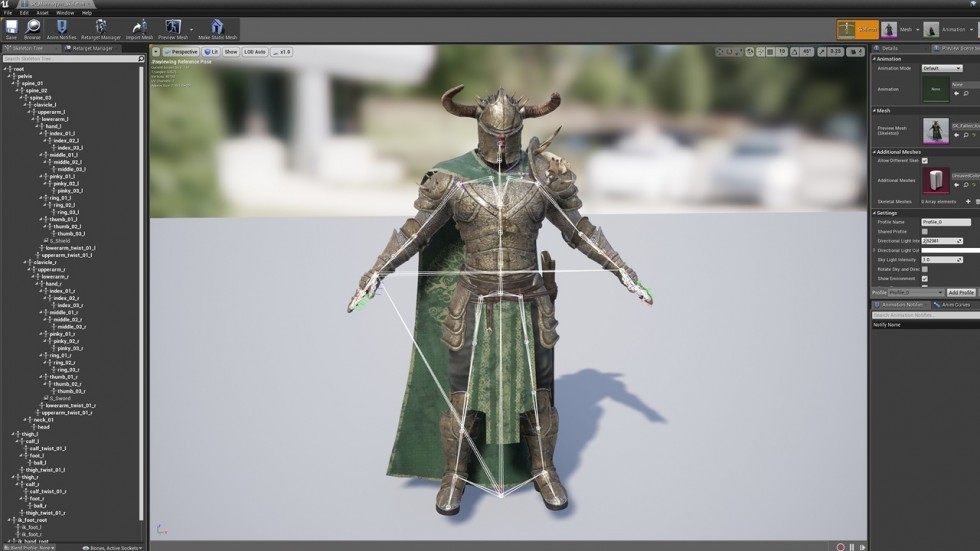Image resolution: width=980 pixels, height=551 pixels.
Task: Open the Animation Mode dropdown
Action: click(x=942, y=68)
